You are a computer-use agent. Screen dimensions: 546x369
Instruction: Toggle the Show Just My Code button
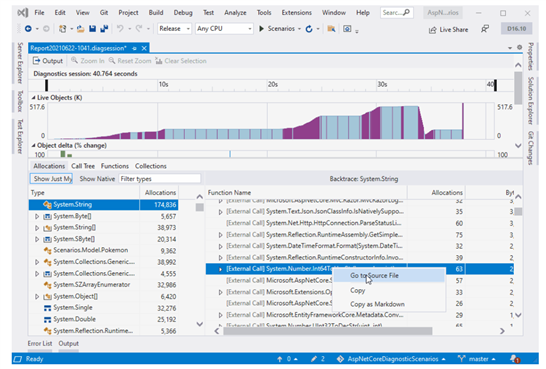coord(51,179)
